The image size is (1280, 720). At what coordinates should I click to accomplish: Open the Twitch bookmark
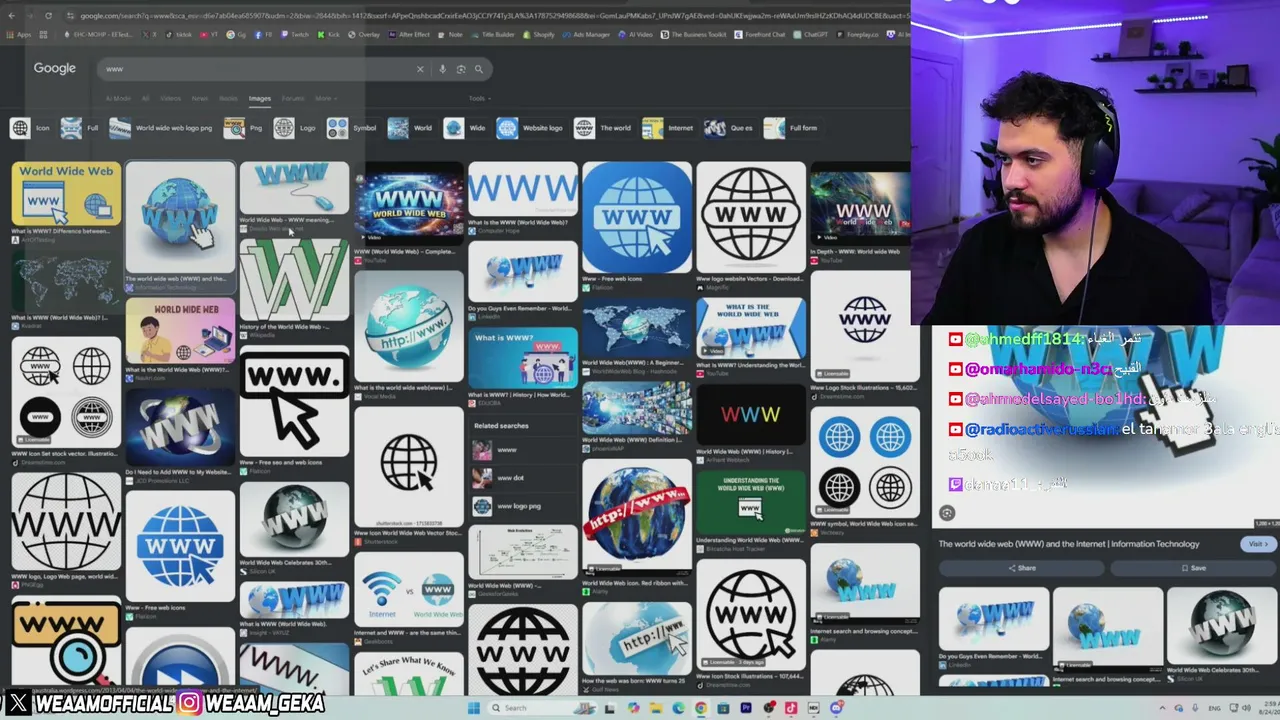tap(295, 34)
